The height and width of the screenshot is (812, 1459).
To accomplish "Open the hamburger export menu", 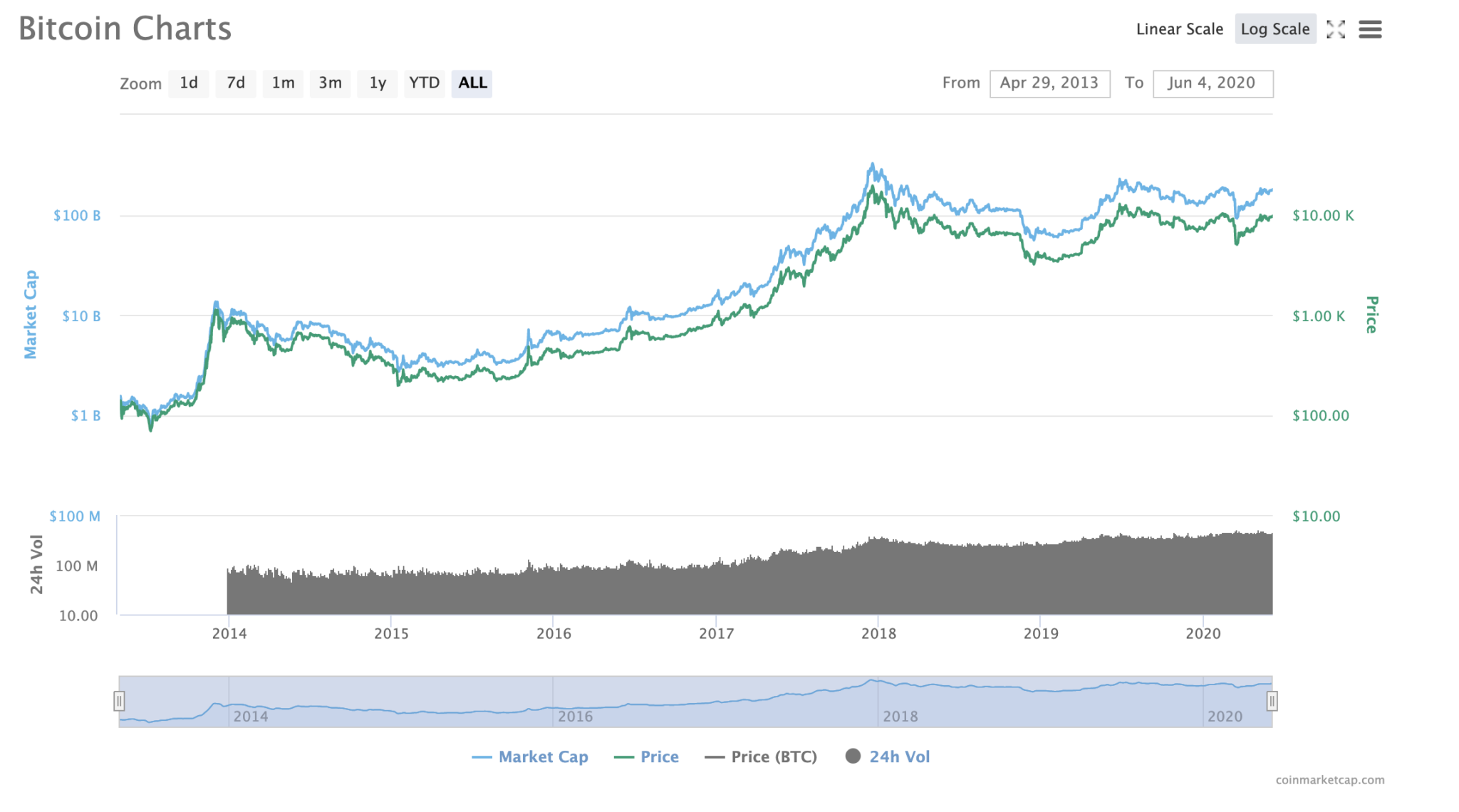I will [1370, 29].
